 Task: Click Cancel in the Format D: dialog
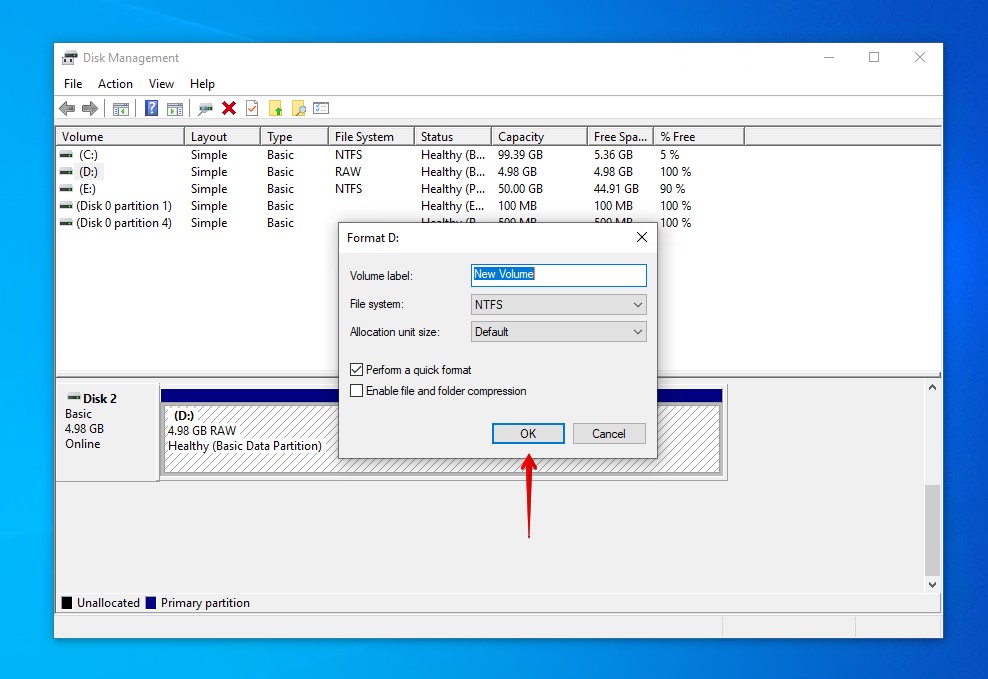pos(609,433)
